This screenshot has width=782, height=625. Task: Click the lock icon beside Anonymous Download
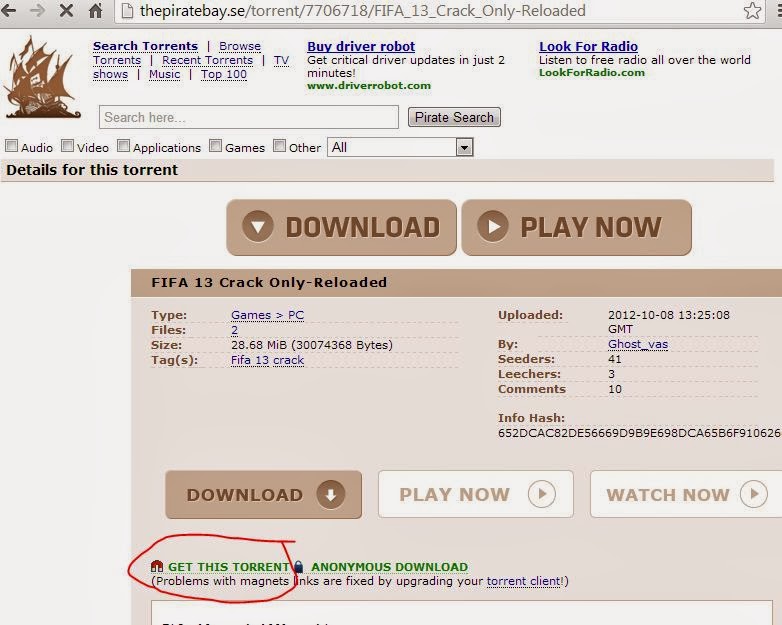point(299,566)
